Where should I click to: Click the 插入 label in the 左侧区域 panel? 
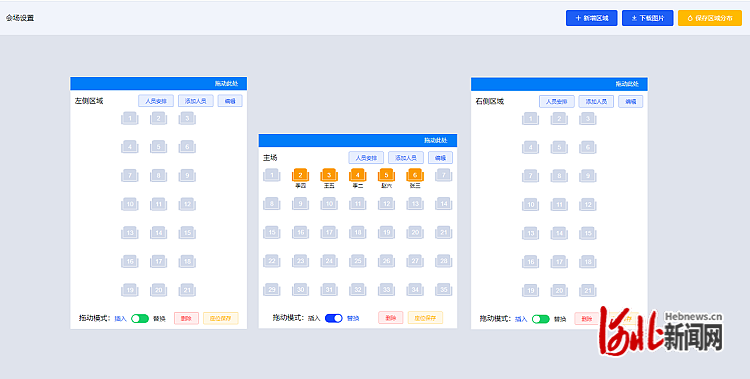click(x=121, y=319)
